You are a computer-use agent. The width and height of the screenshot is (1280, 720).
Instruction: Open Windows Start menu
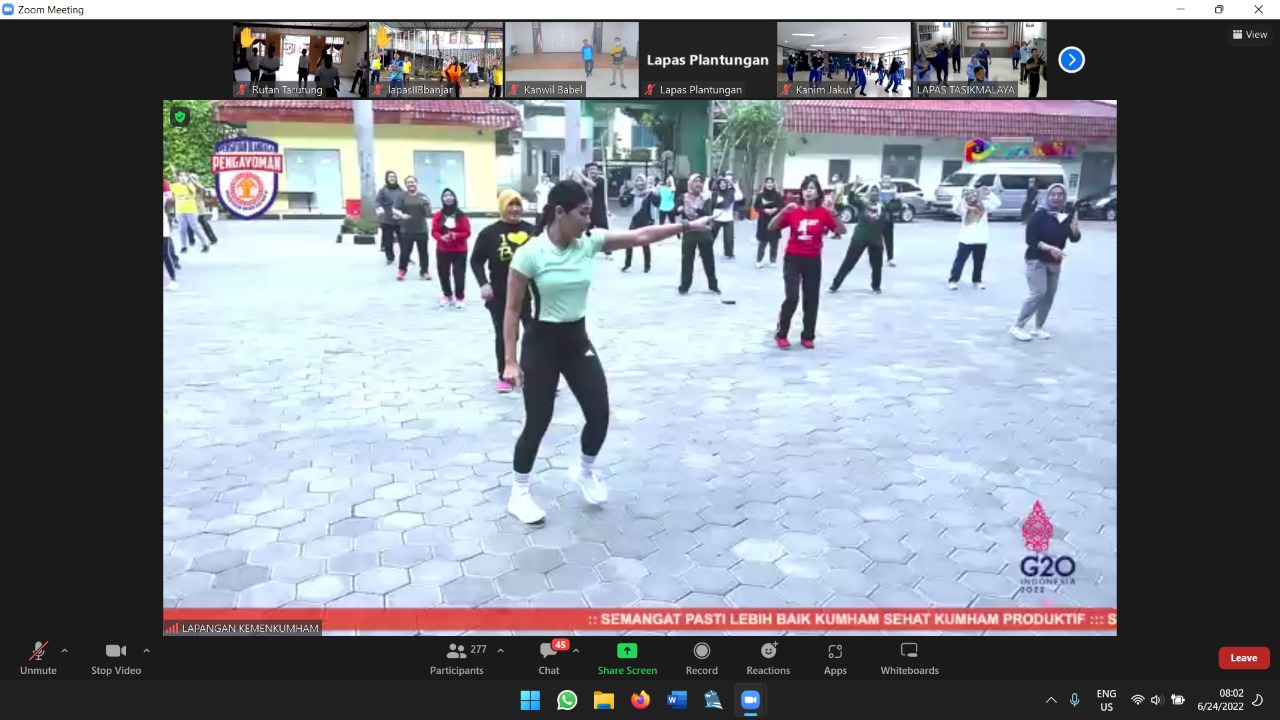pos(530,700)
